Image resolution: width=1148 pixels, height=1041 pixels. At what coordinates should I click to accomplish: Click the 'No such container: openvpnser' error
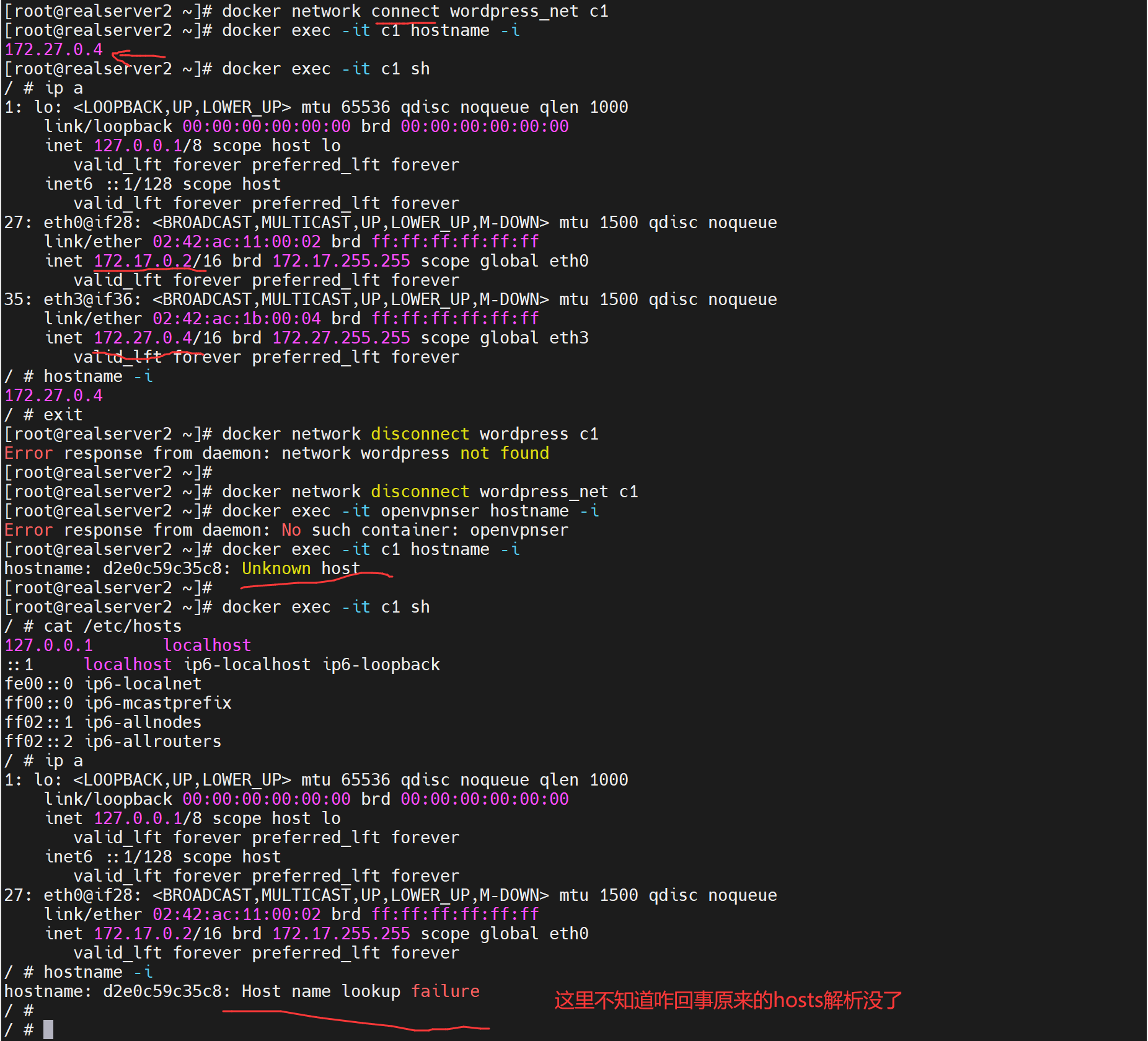[x=425, y=530]
